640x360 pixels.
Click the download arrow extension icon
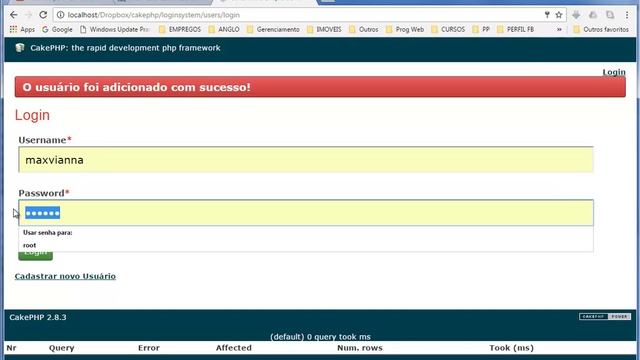coord(576,15)
